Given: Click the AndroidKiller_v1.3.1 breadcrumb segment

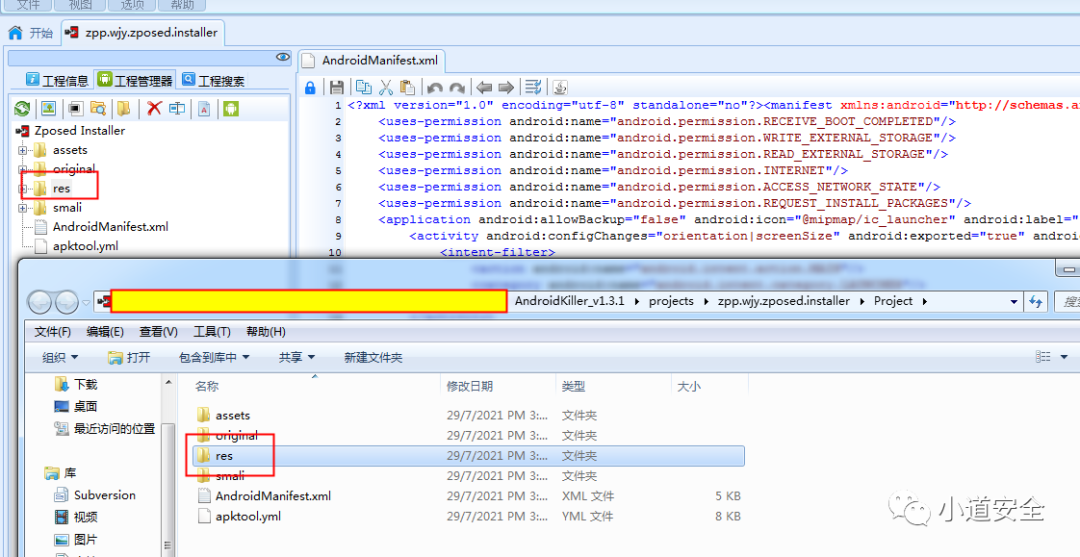Looking at the screenshot, I should tap(569, 302).
